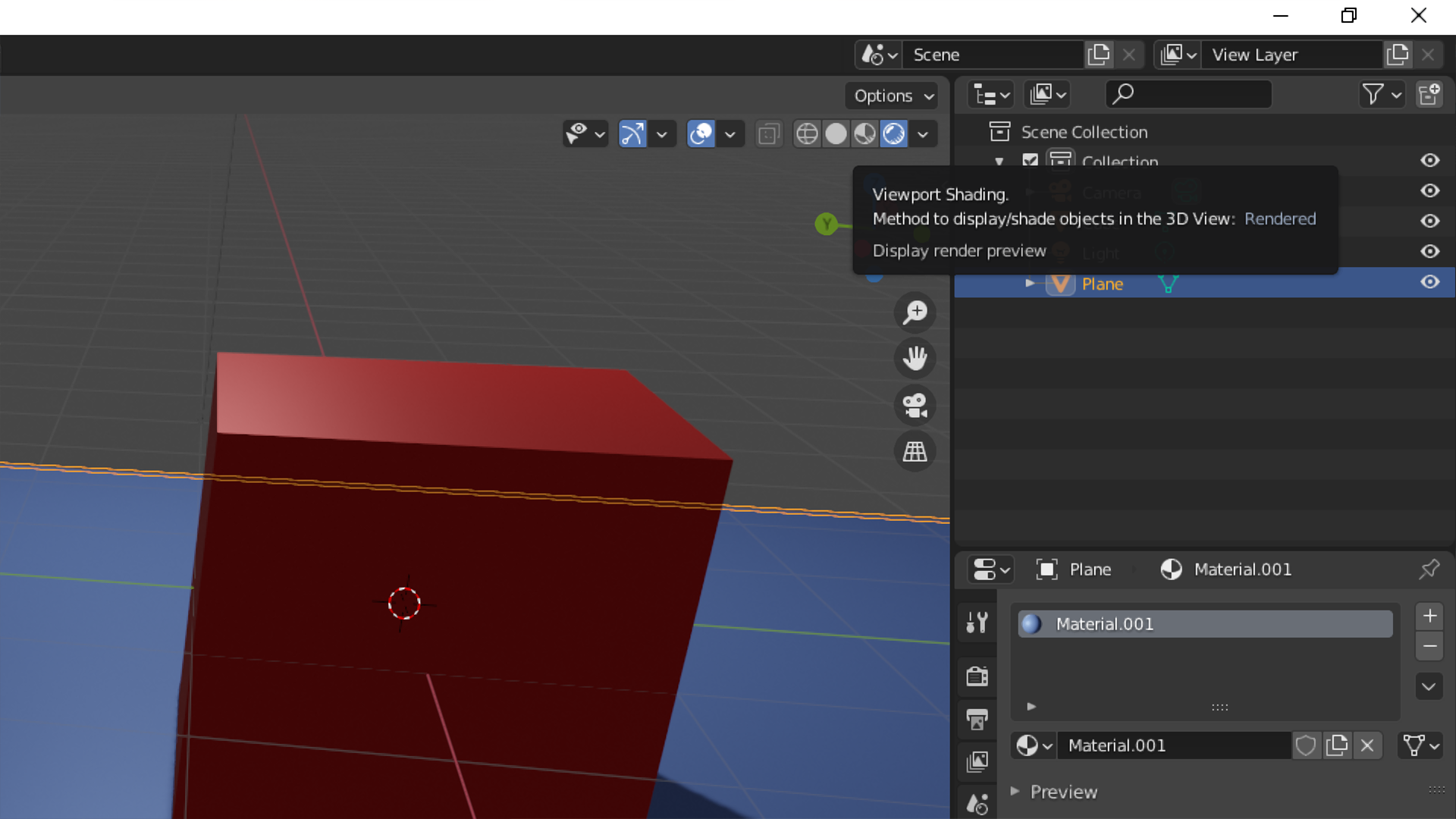This screenshot has width=1456, height=819.
Task: Toggle viewport overlays button
Action: tap(701, 134)
